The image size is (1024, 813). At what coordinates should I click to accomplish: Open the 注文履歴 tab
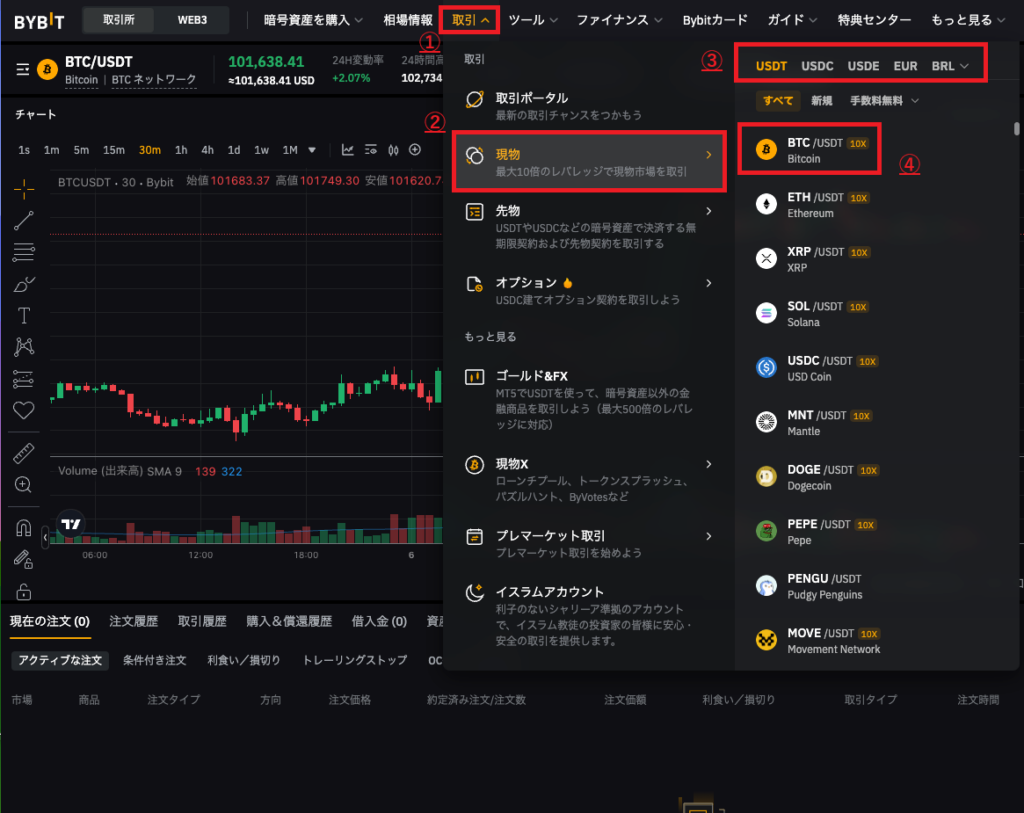pyautogui.click(x=133, y=621)
